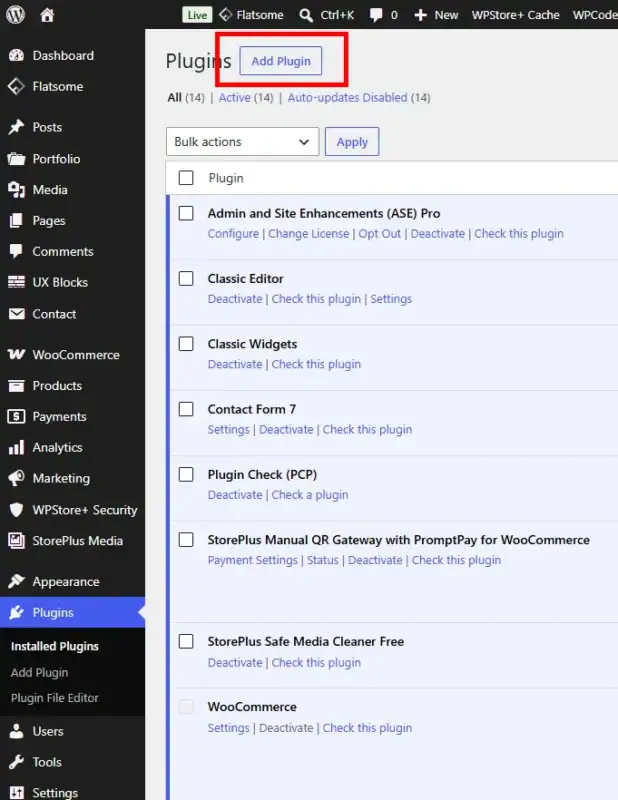The width and height of the screenshot is (618, 800).
Task: Open Add Plugin in sidebar submenu
Action: tap(39, 672)
